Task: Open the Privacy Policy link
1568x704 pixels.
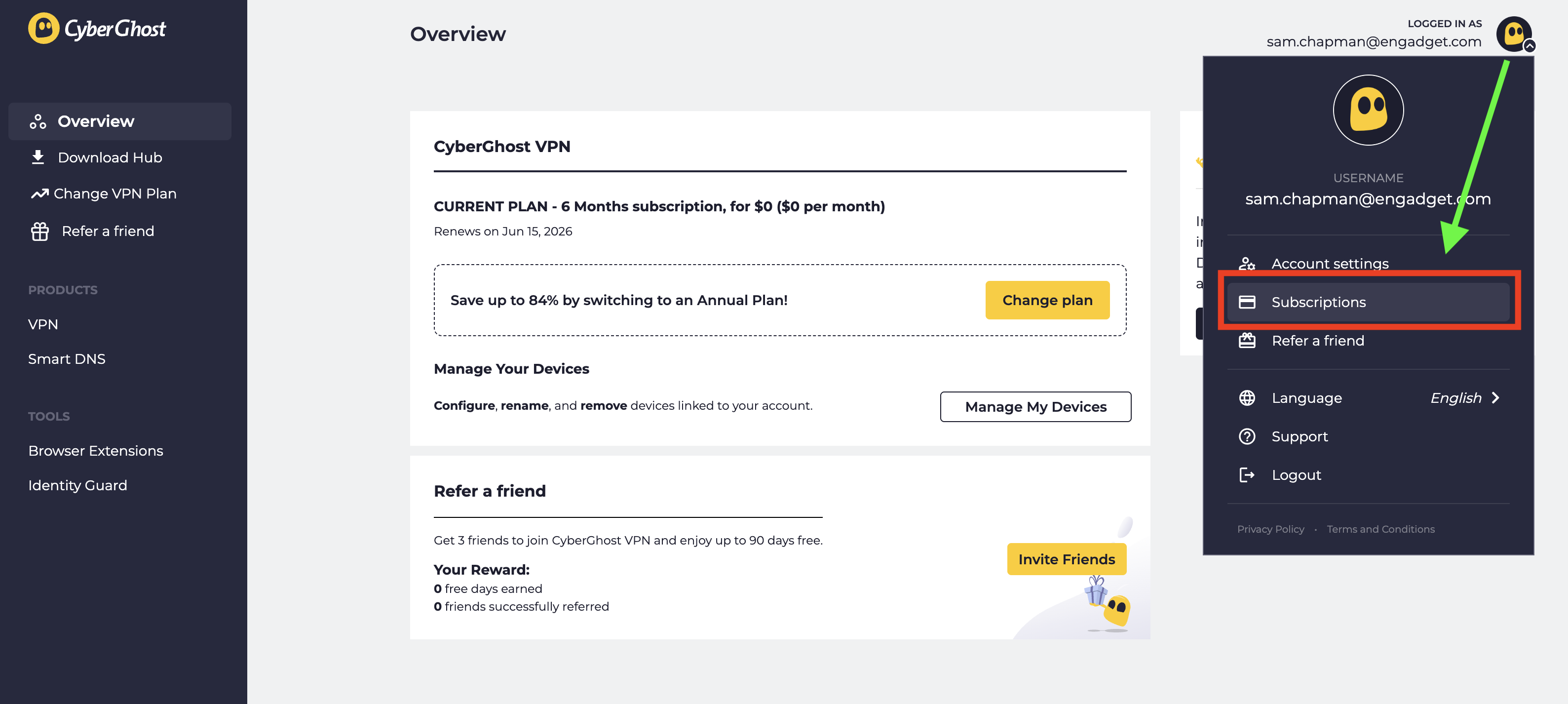Action: (x=1270, y=529)
